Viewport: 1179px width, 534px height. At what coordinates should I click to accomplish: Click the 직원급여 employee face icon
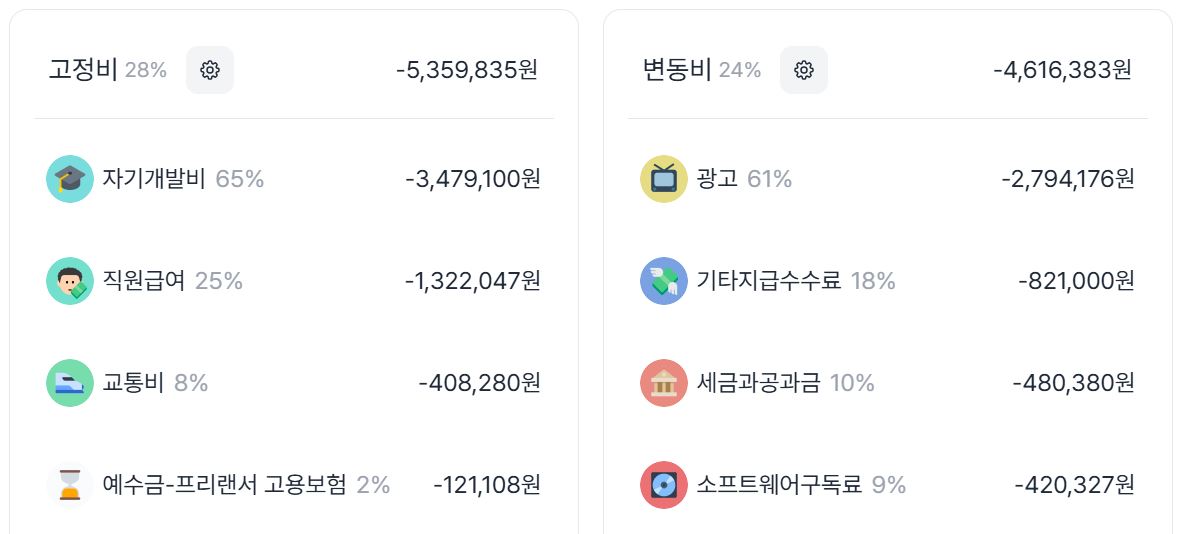(70, 281)
